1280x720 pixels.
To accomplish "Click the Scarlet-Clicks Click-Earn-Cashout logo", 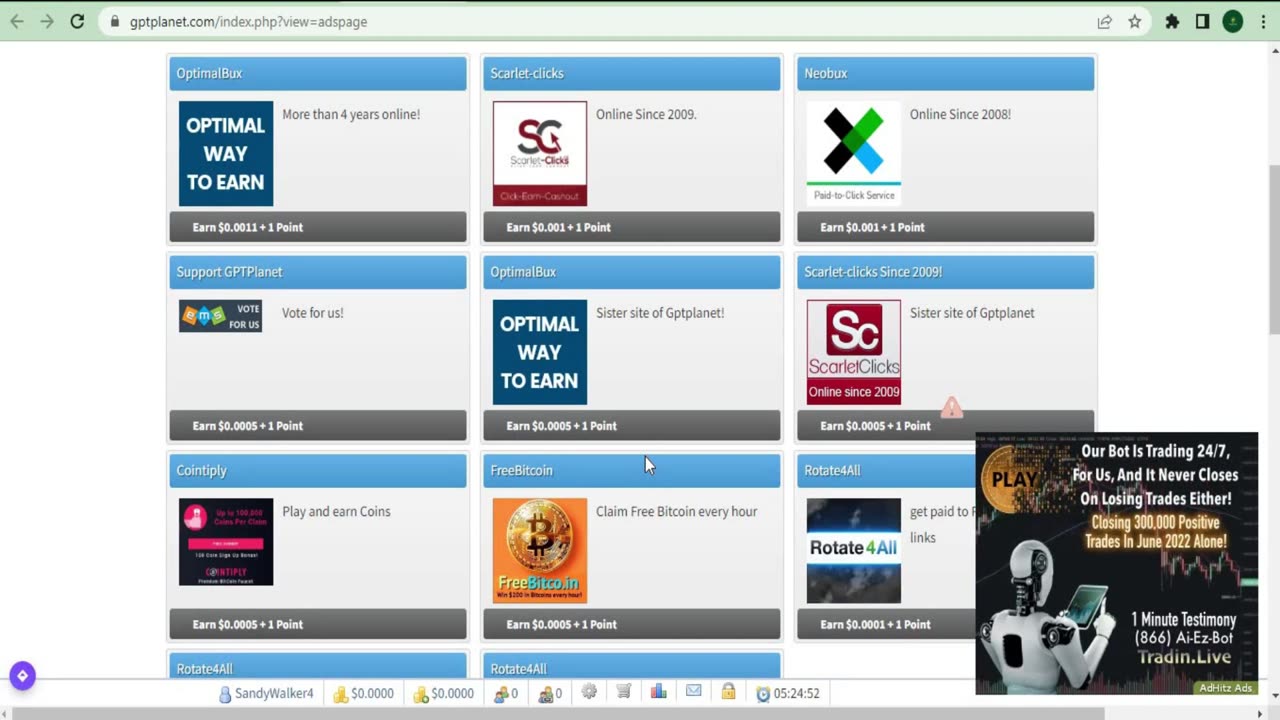I will [540, 153].
